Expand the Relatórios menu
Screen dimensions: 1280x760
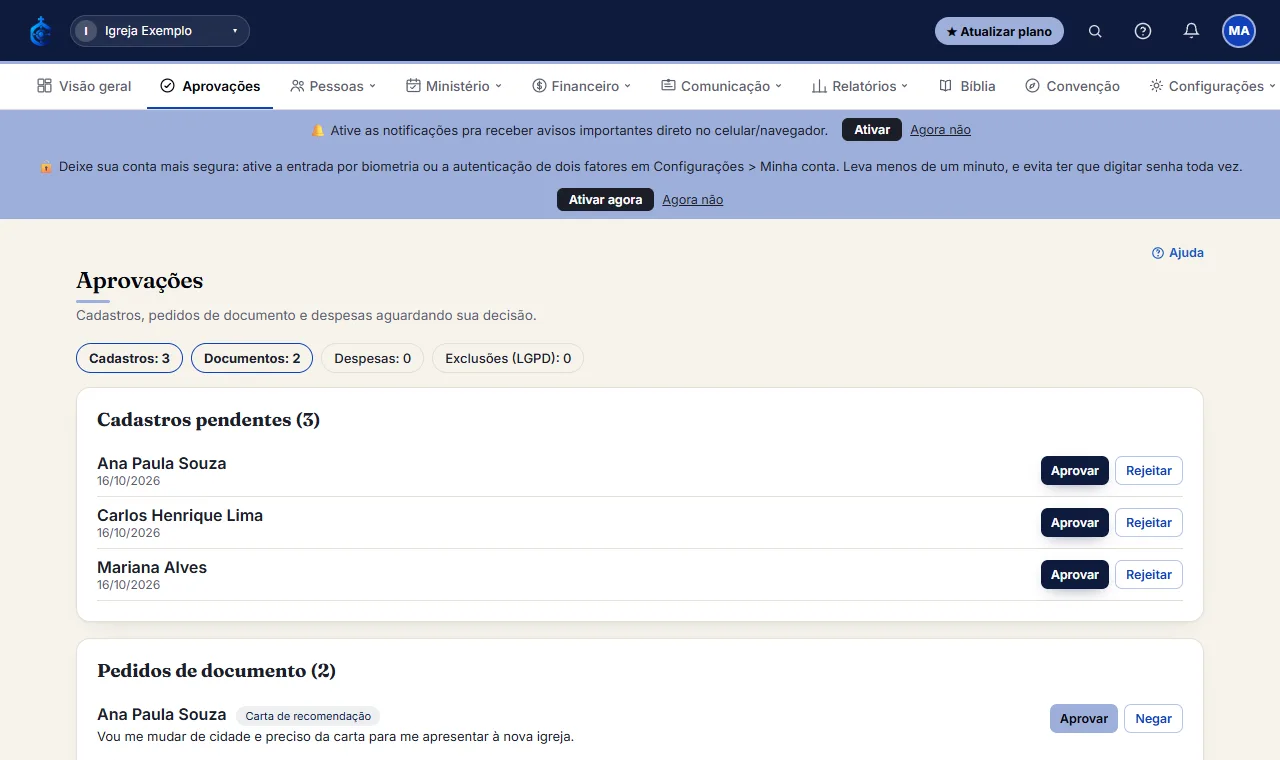coord(860,86)
